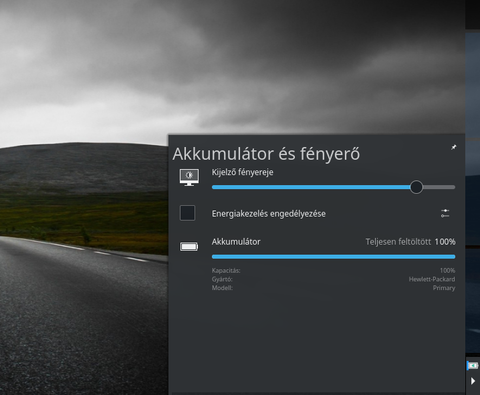
Task: Click the Akkumulátor és fényerő heading
Action: pos(266,154)
